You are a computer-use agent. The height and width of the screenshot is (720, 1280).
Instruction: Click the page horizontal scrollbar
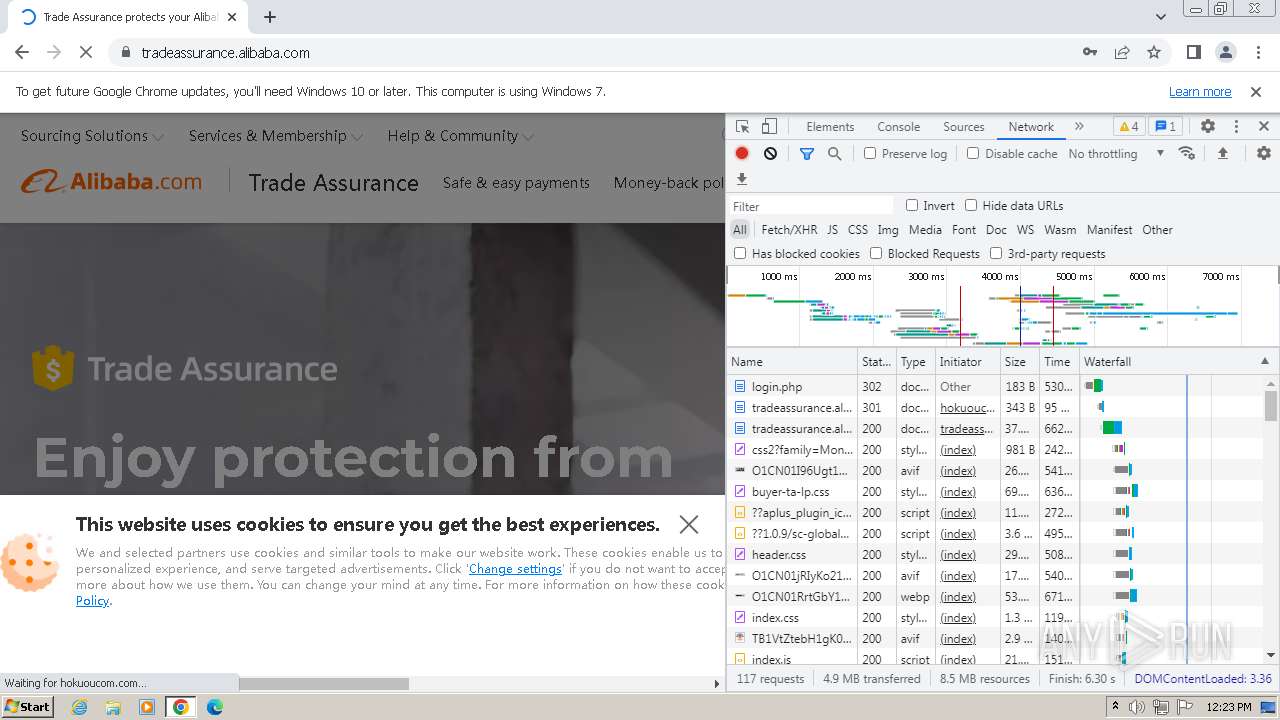click(x=324, y=684)
